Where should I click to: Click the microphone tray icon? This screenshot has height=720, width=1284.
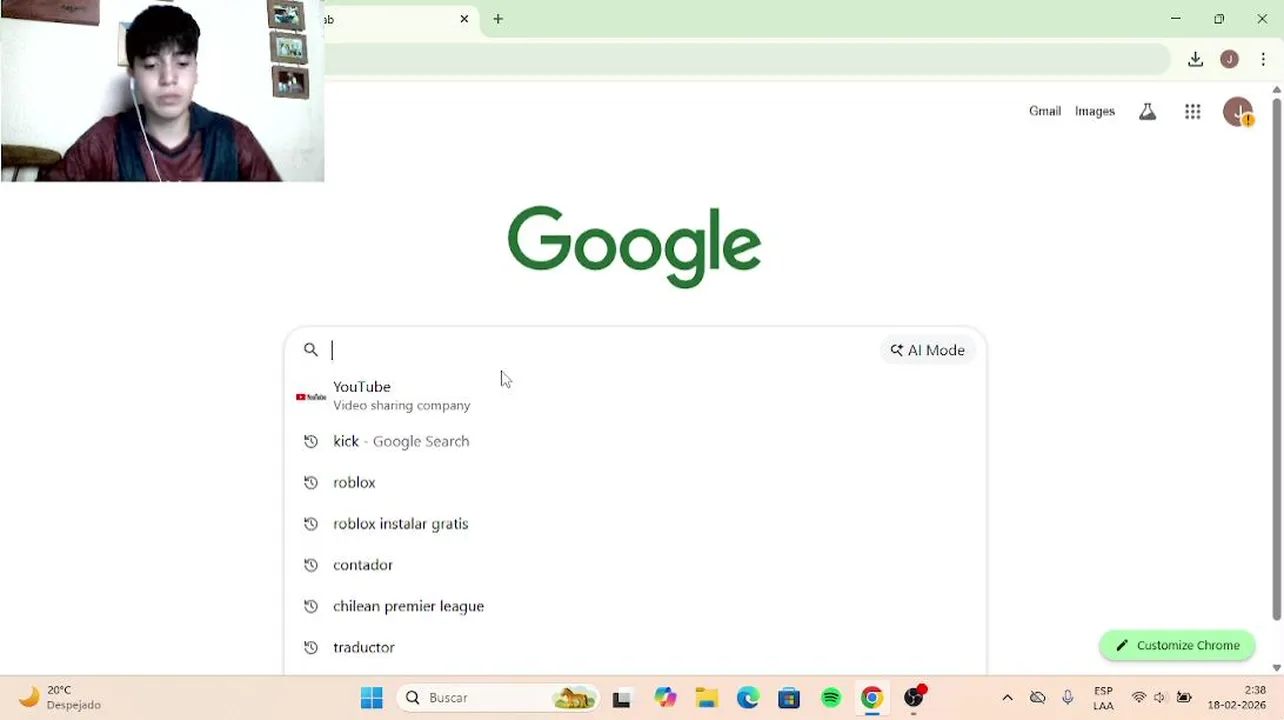click(x=1068, y=698)
